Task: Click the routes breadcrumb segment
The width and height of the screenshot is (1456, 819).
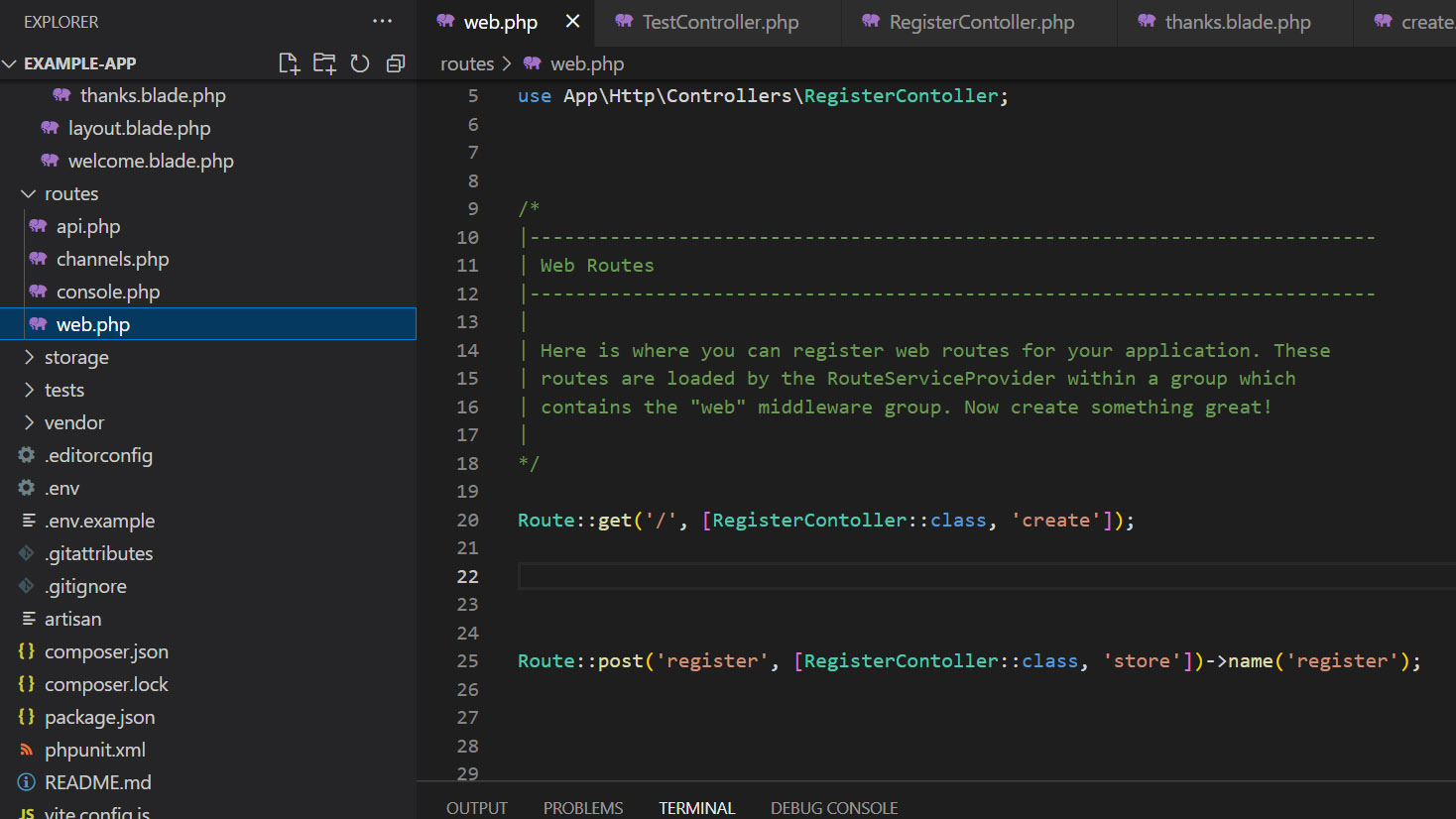Action: click(x=467, y=63)
